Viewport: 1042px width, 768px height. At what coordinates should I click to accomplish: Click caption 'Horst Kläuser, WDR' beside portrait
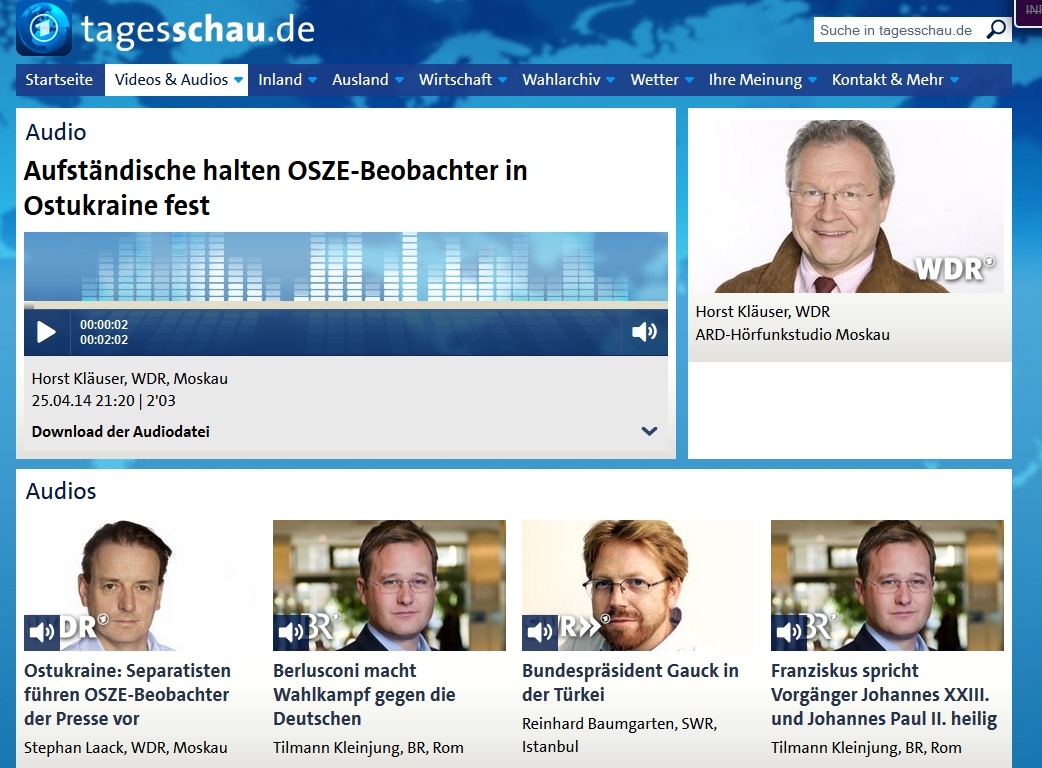tap(763, 312)
